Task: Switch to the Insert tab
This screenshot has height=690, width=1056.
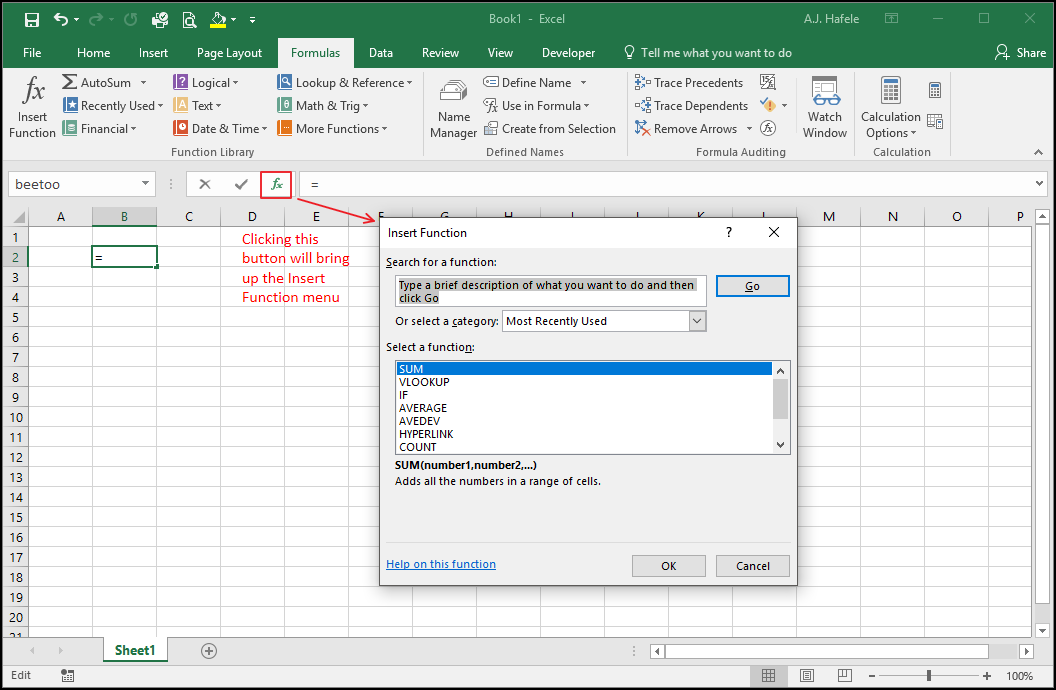Action: [154, 53]
